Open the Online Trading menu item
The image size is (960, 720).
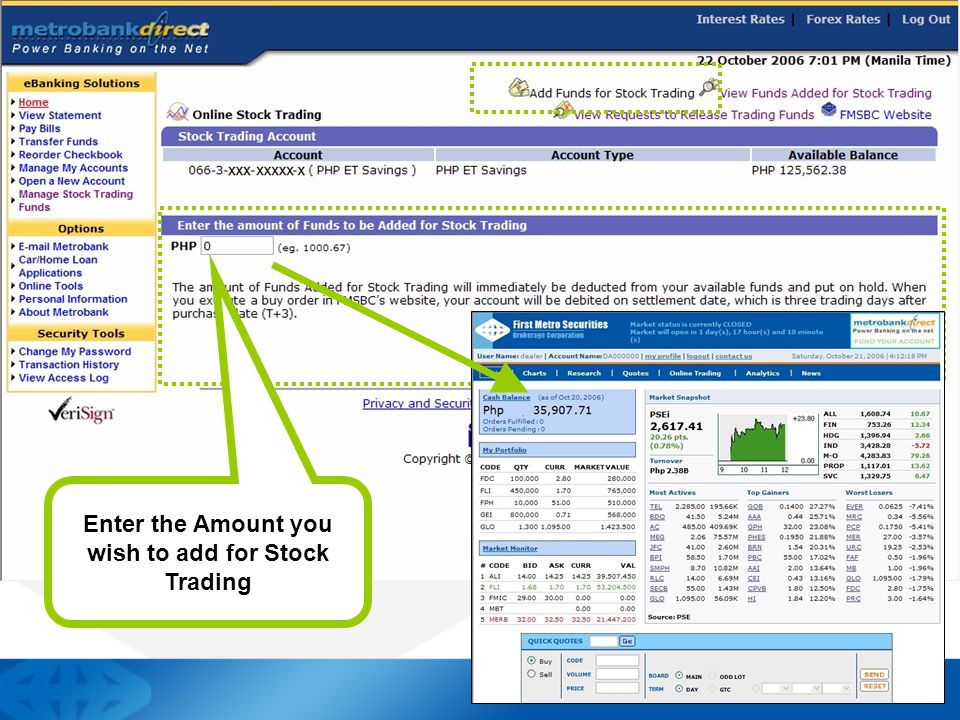click(x=695, y=373)
